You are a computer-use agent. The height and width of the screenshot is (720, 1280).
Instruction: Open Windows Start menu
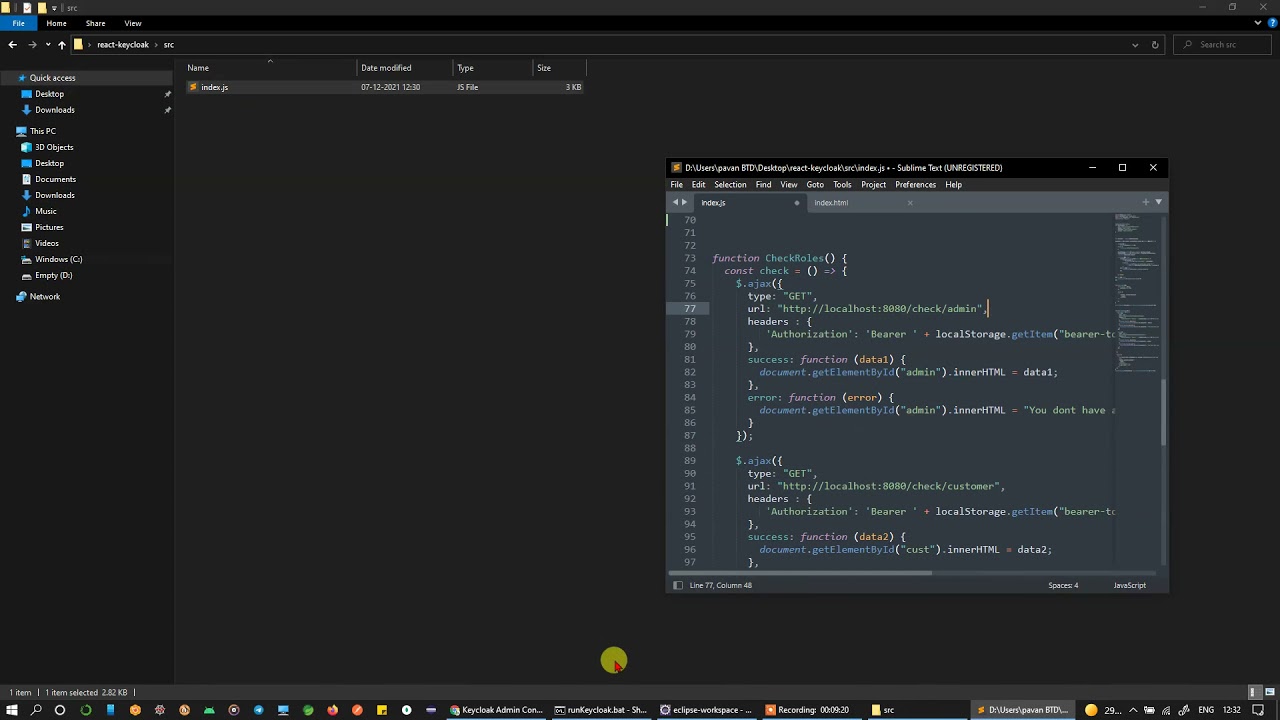pos(11,710)
